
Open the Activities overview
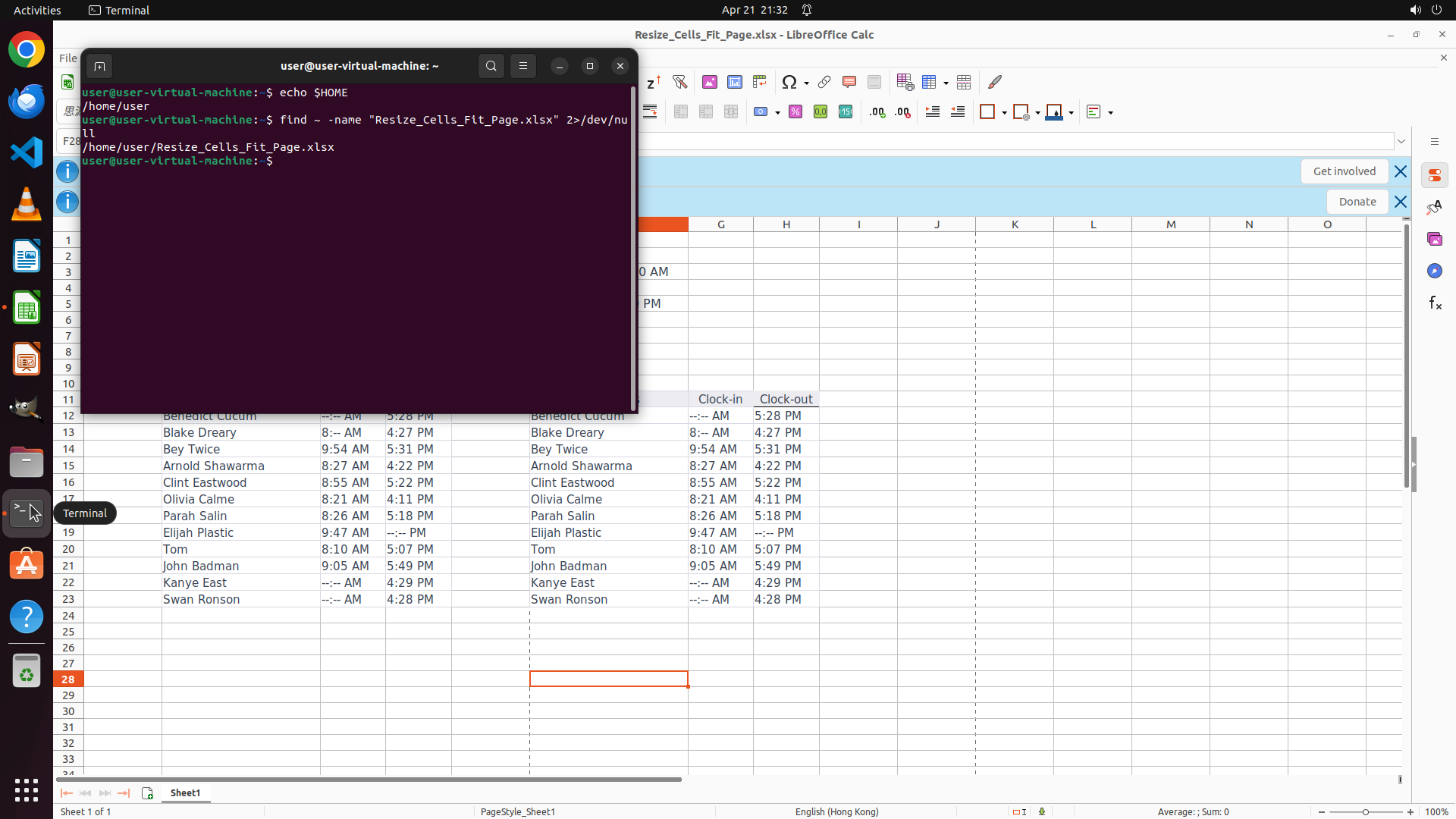coord(37,10)
